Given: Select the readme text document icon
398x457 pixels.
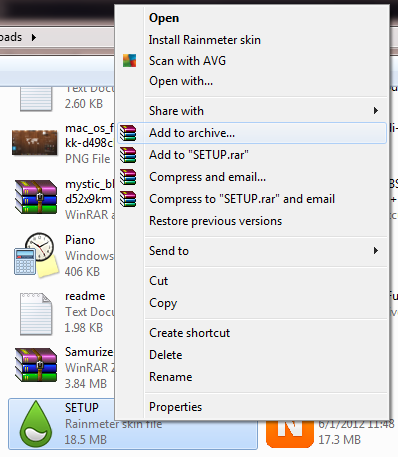Looking at the screenshot, I should [36, 314].
